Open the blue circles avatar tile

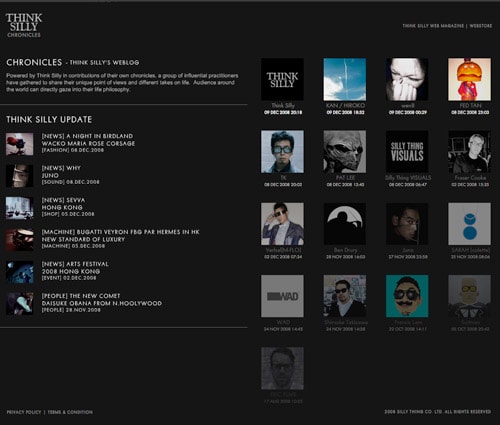469,224
